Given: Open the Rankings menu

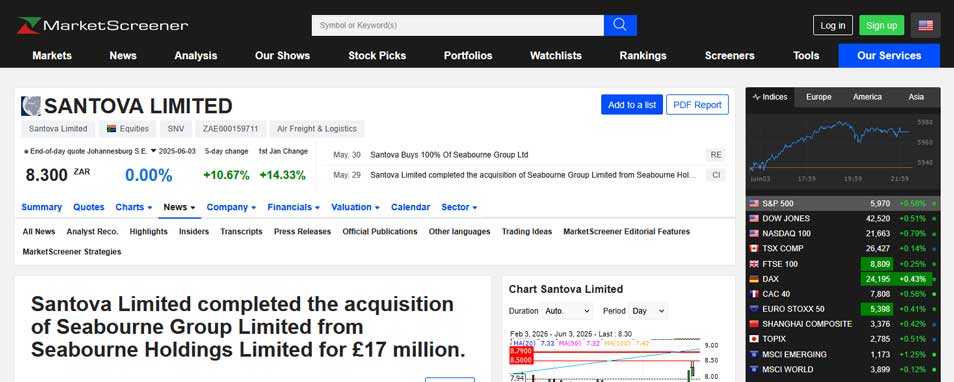Looking at the screenshot, I should tap(643, 55).
